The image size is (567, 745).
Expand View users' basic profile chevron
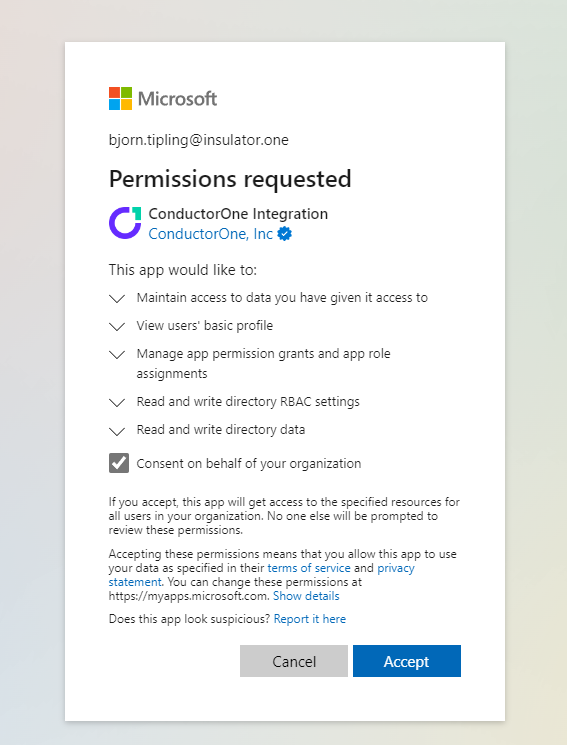pos(117,326)
